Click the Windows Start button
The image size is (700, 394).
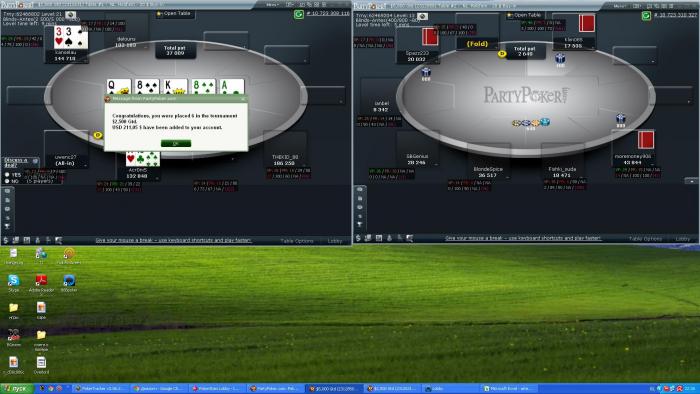(x=17, y=389)
